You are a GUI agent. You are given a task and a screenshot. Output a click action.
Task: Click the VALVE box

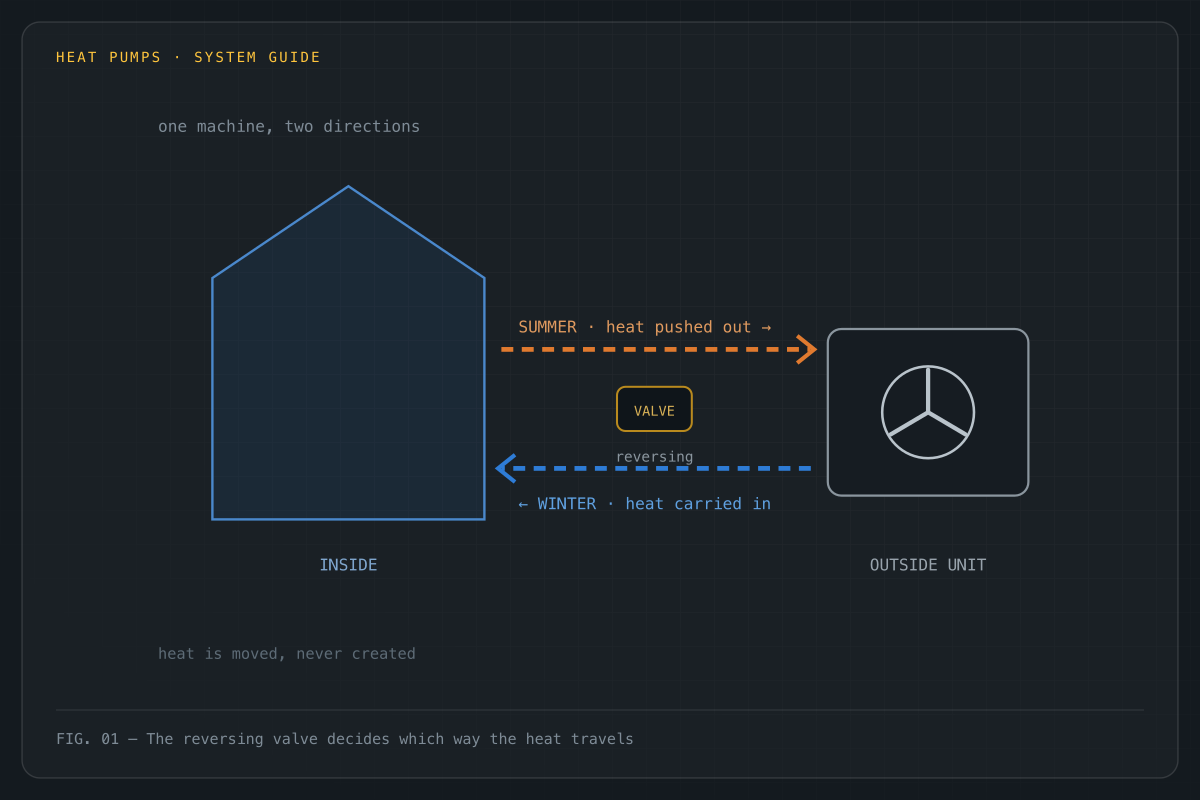(x=654, y=409)
